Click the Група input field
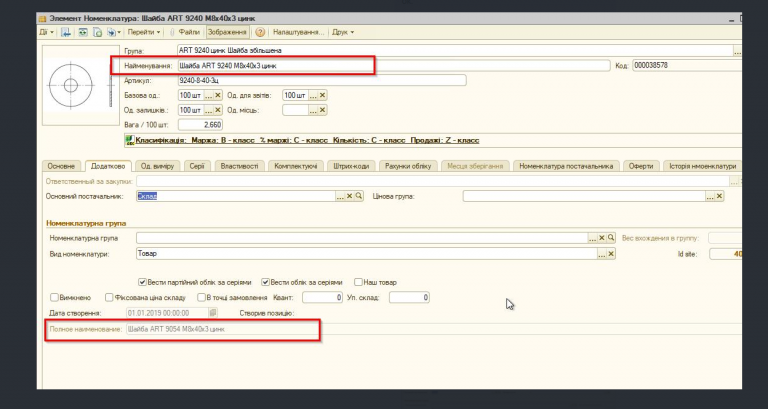The image size is (768, 409). click(455, 50)
